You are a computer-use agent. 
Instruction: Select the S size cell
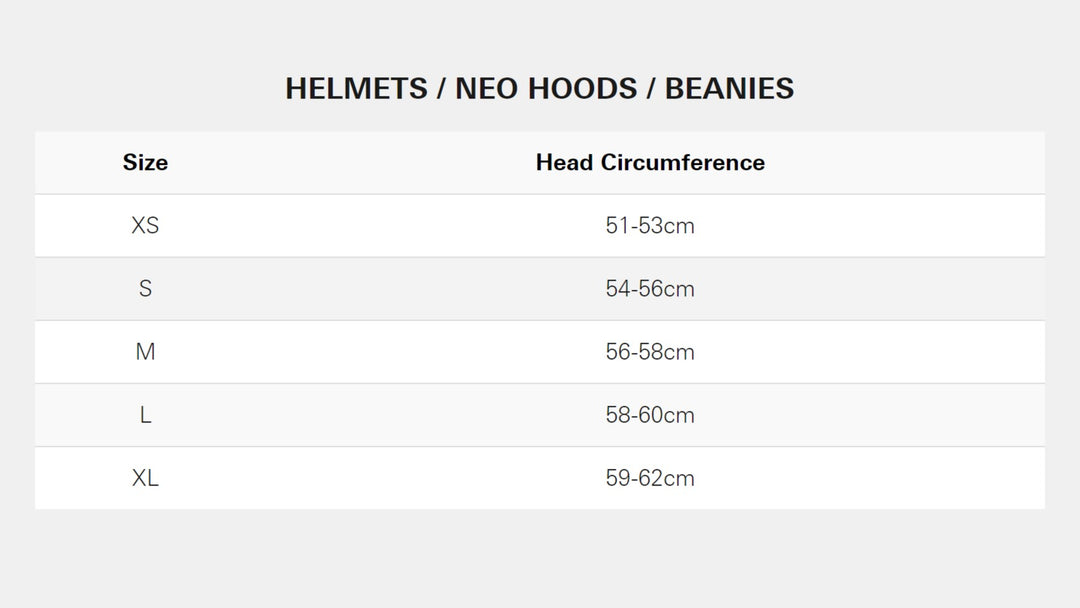pyautogui.click(x=145, y=289)
